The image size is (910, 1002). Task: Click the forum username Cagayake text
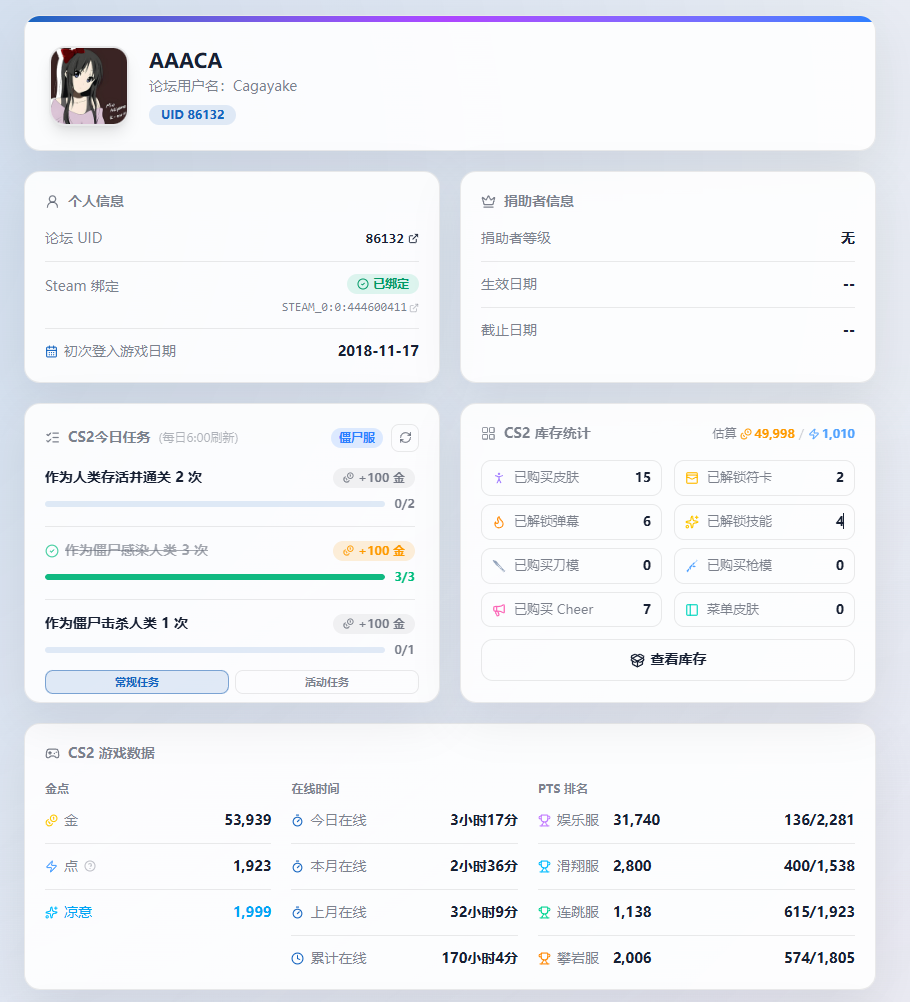coord(265,86)
